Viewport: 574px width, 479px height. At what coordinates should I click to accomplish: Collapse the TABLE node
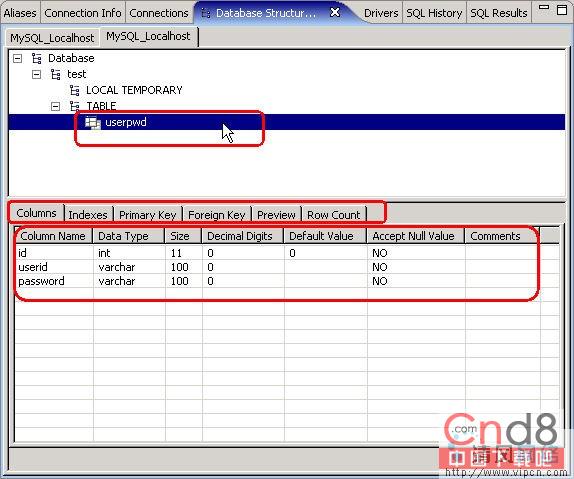pyautogui.click(x=56, y=107)
